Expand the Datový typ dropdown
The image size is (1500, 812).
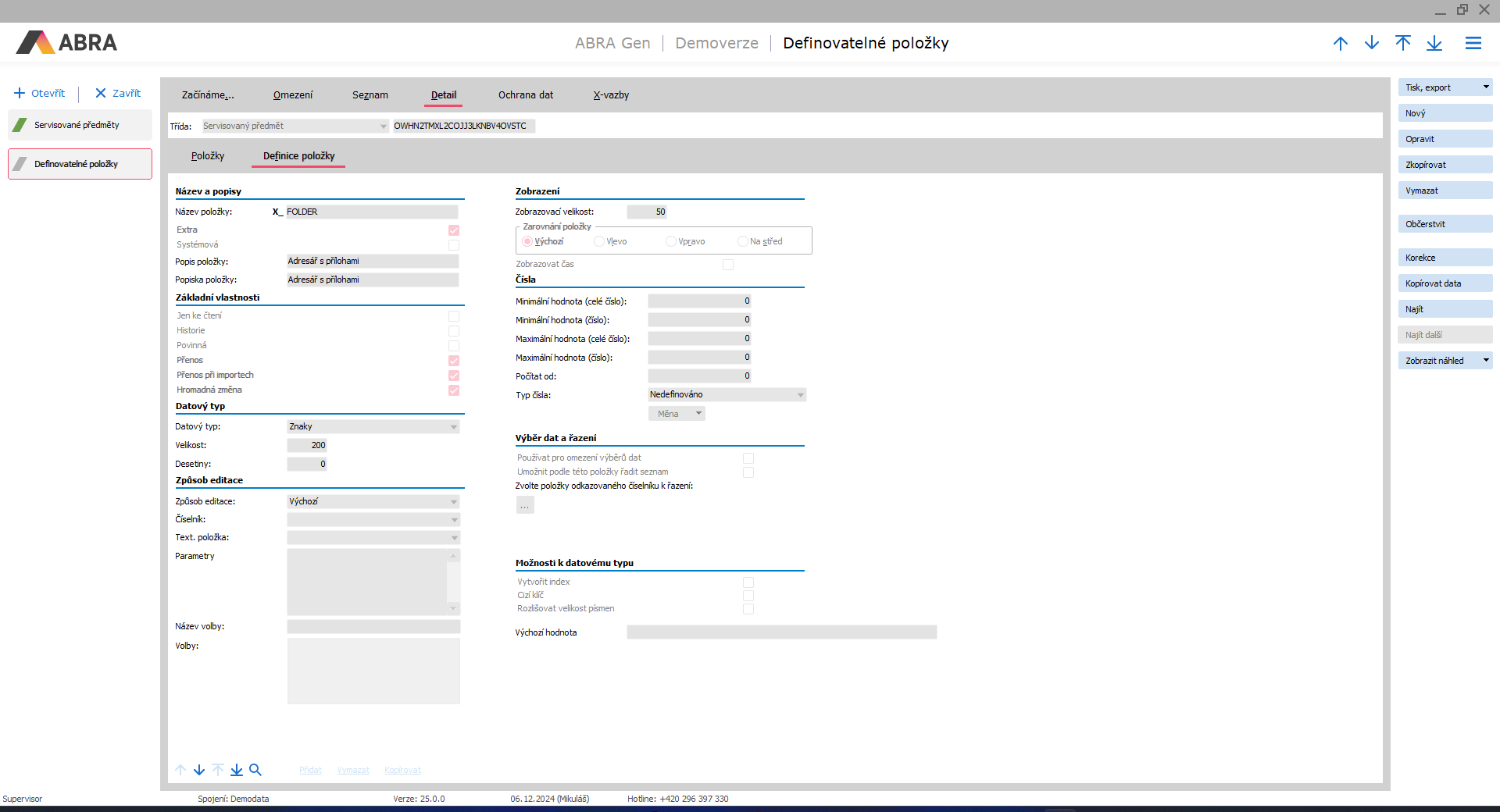pos(454,427)
